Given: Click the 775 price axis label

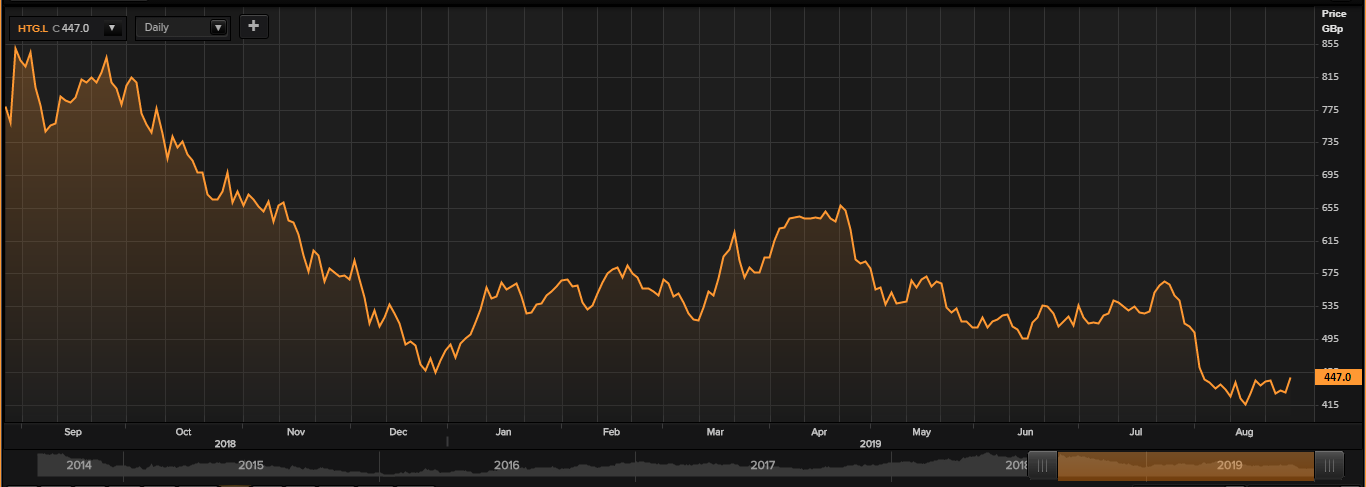Looking at the screenshot, I should pyautogui.click(x=1330, y=110).
